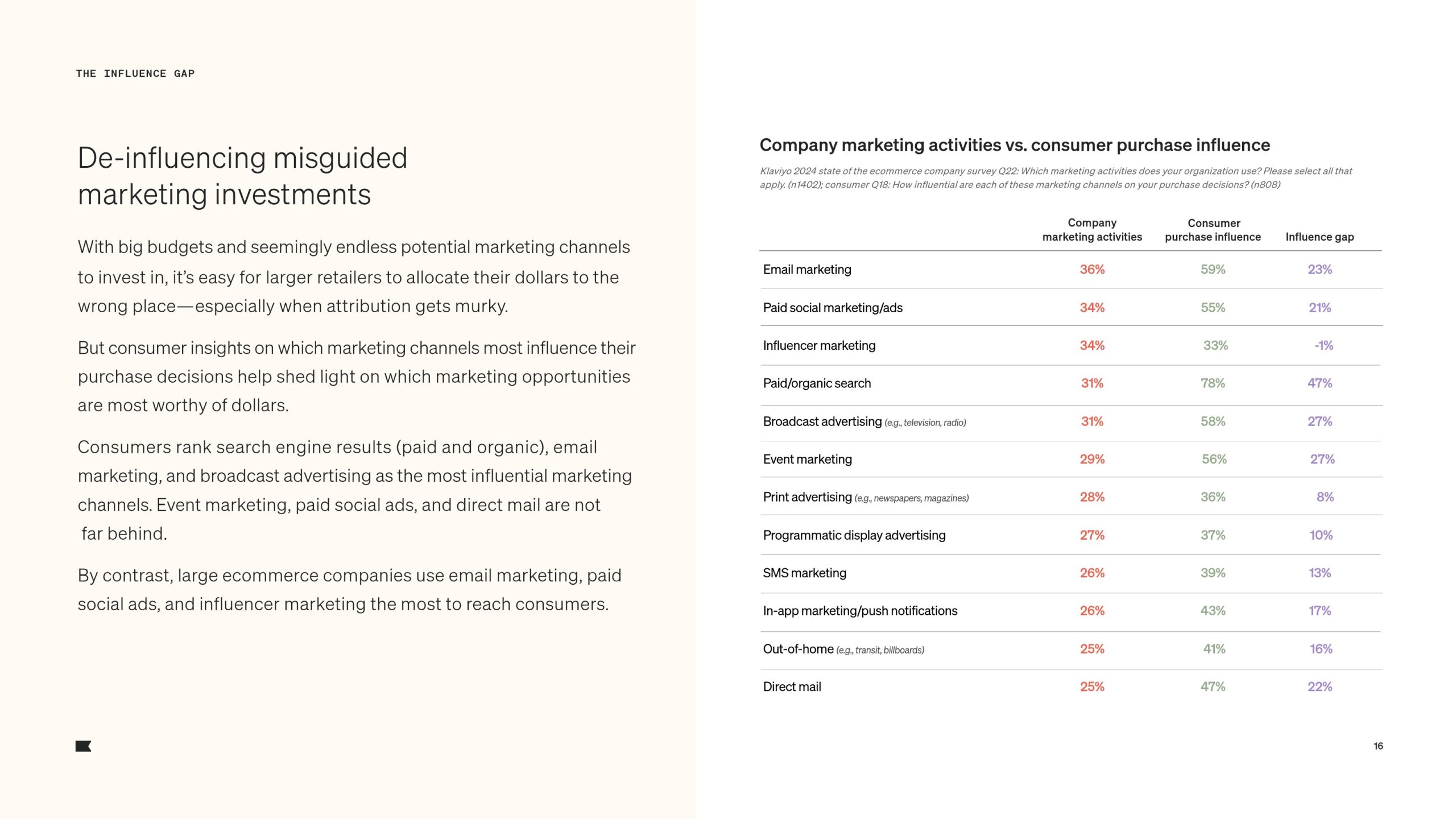
Task: Click the "In-app marketing/push notifications" row label
Action: tap(859, 611)
